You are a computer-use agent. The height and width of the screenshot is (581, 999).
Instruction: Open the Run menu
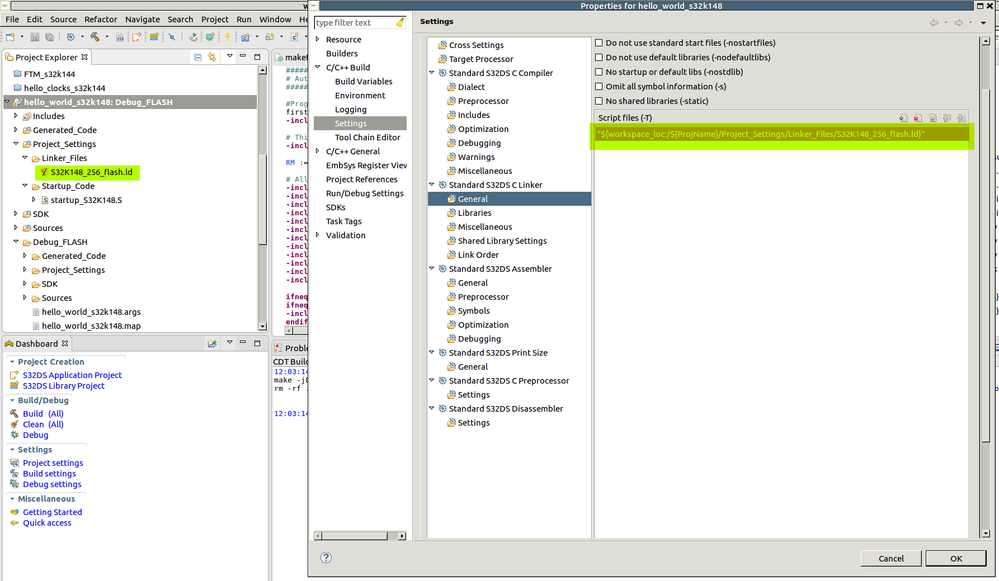click(x=244, y=20)
